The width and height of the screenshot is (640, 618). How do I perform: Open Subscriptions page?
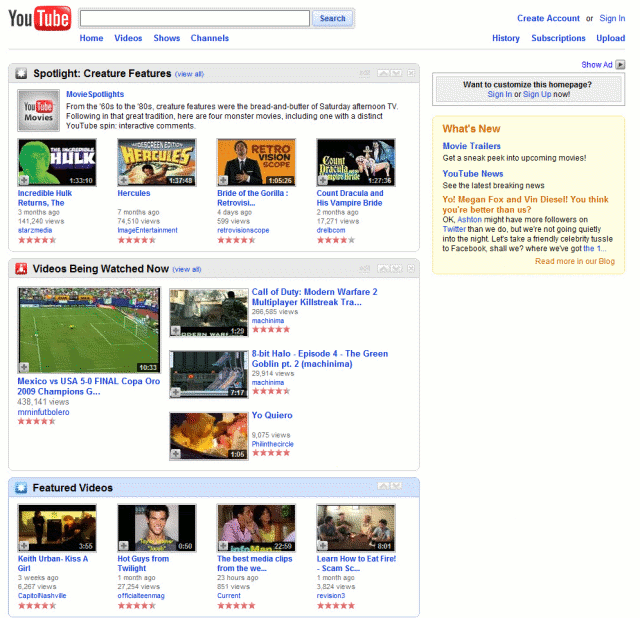(558, 38)
